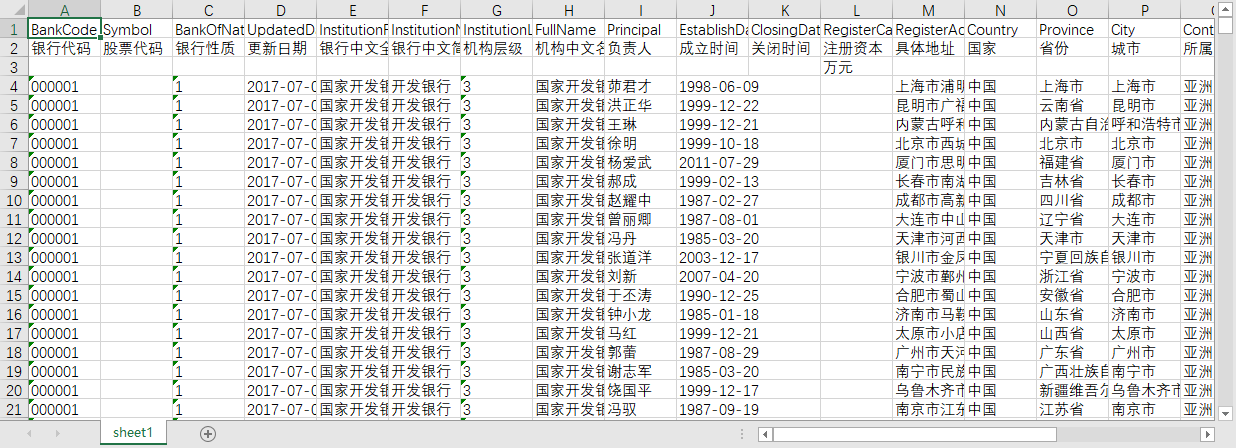The height and width of the screenshot is (448, 1236).
Task: Click the 万元 cell in row 3
Action: tap(857, 67)
